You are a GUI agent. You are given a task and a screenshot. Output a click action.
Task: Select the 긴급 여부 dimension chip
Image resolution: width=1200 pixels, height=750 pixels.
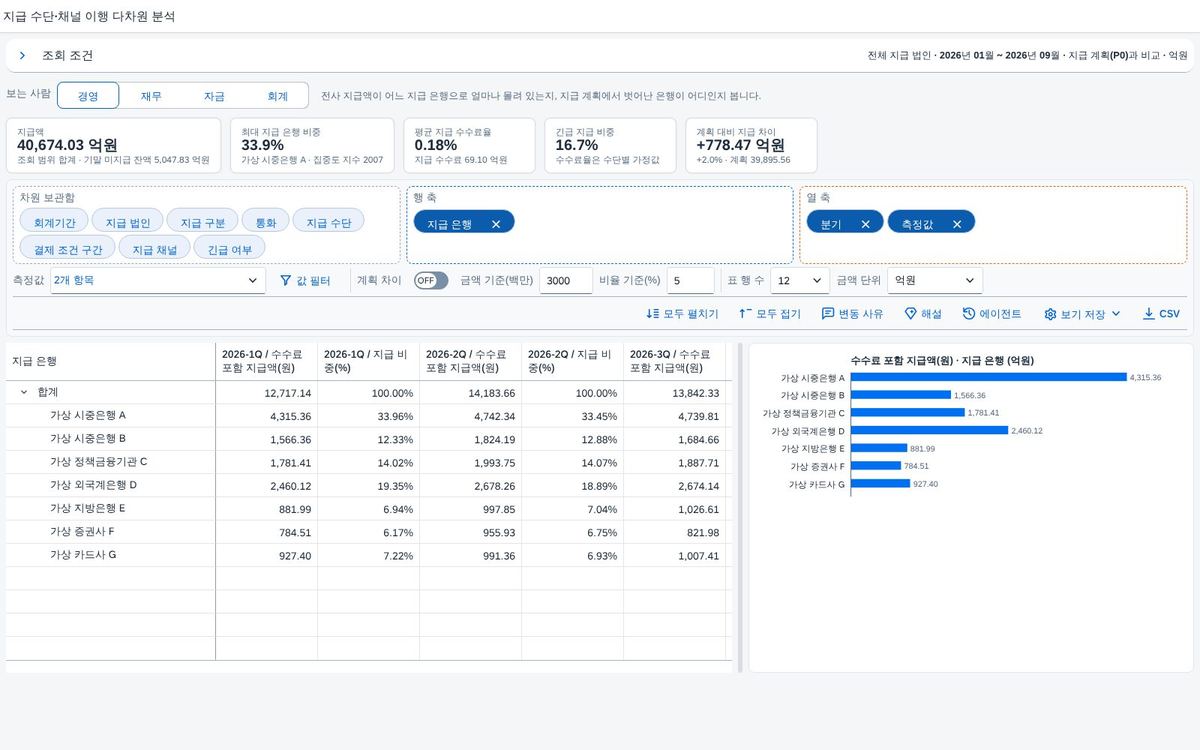(229, 249)
